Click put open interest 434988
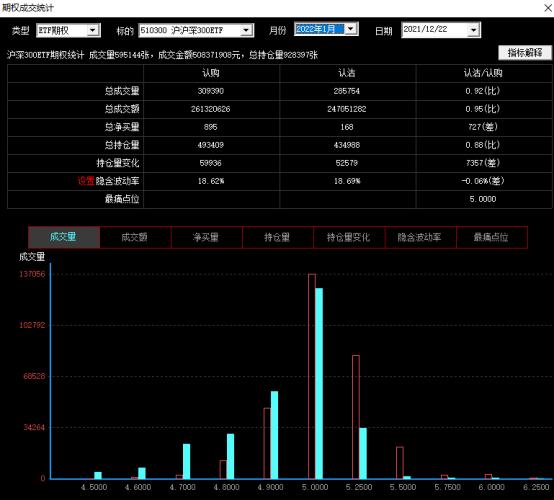554x500 pixels. (347, 145)
